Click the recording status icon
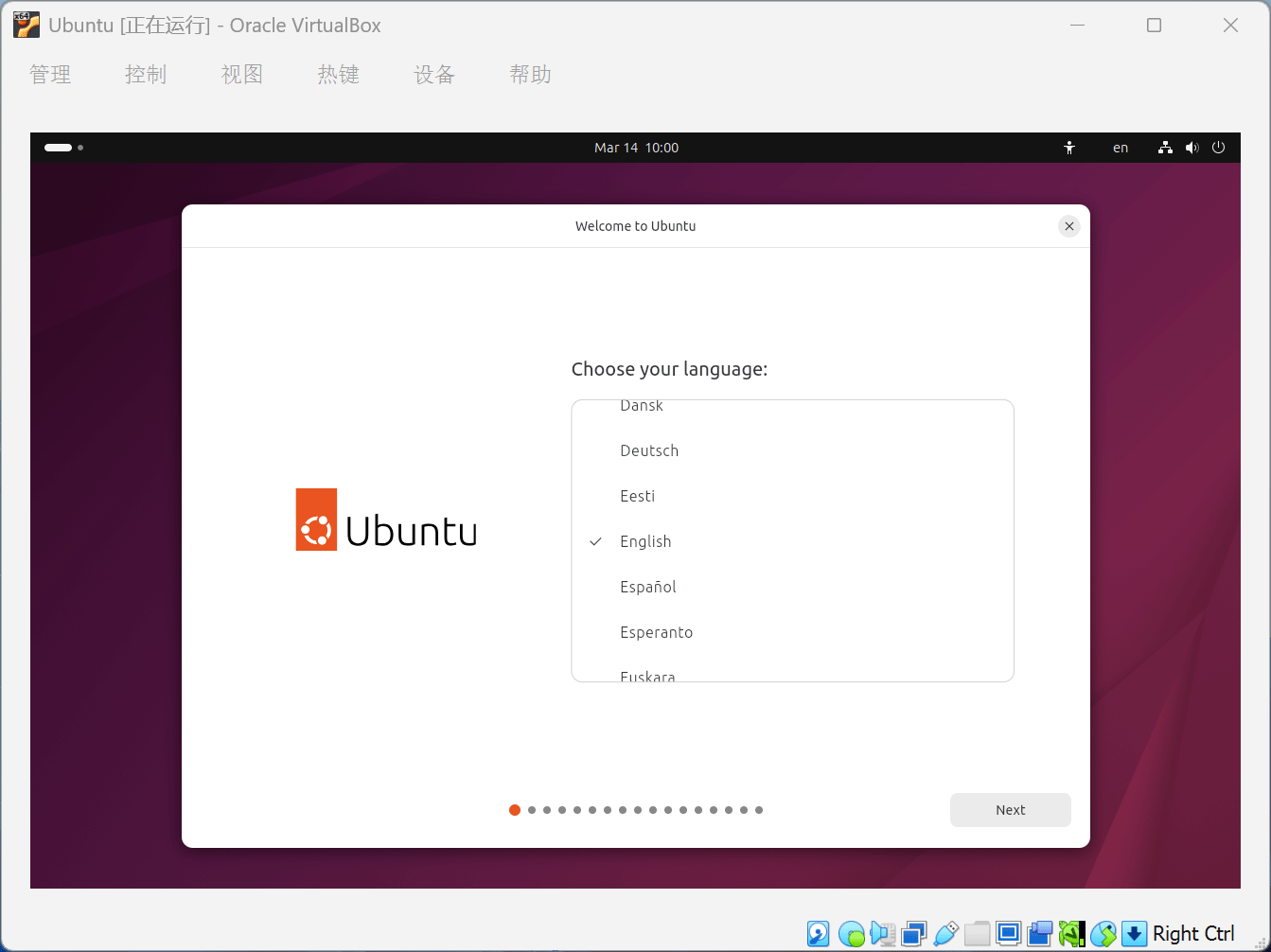The image size is (1271, 952). pyautogui.click(x=1040, y=934)
